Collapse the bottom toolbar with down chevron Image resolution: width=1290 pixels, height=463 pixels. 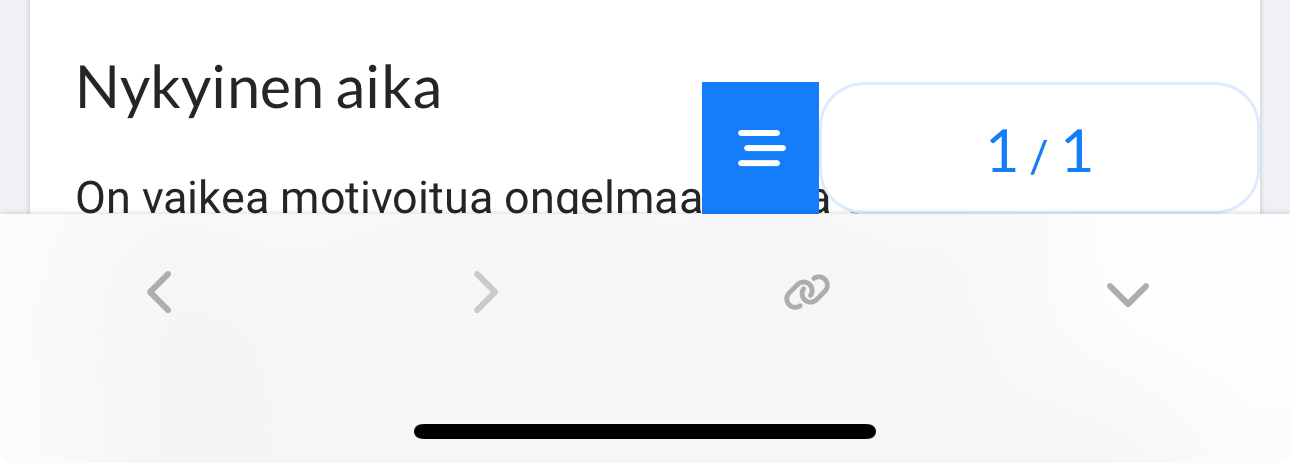click(x=1127, y=293)
